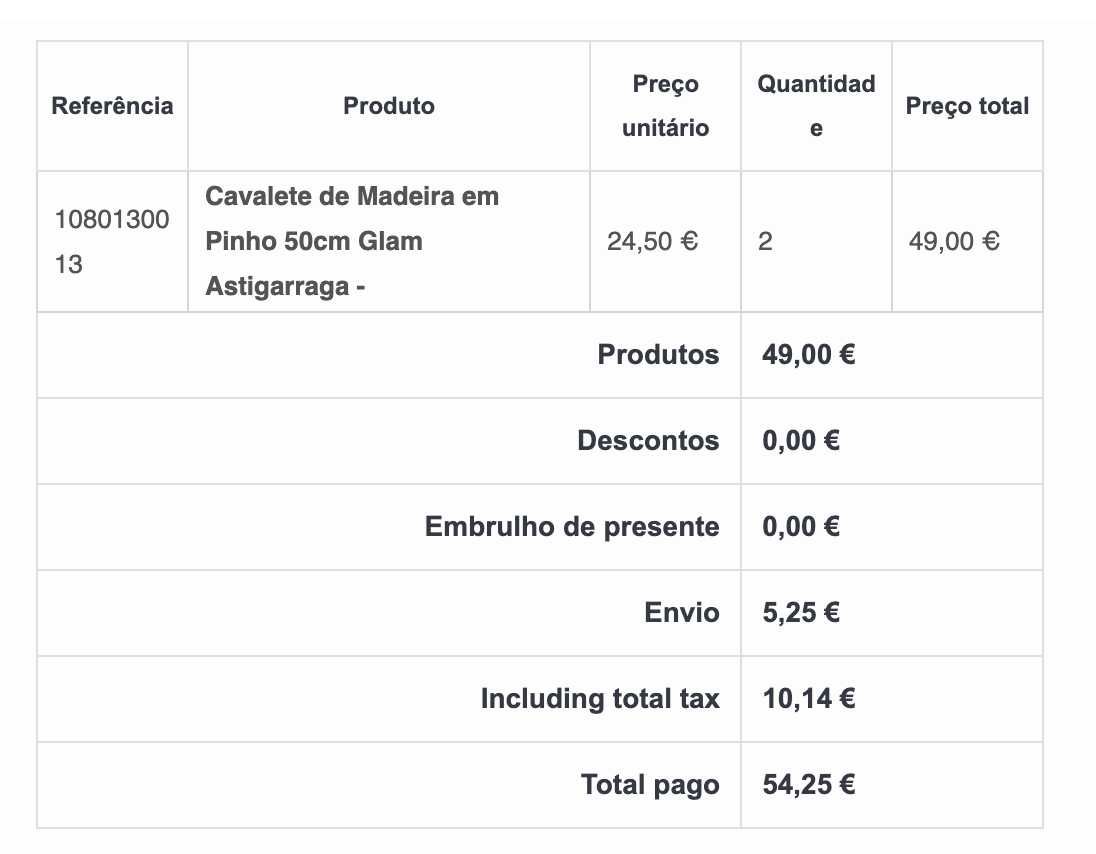This screenshot has width=1096, height=854.
Task: Select the Preço unitário column header
Action: (x=665, y=106)
